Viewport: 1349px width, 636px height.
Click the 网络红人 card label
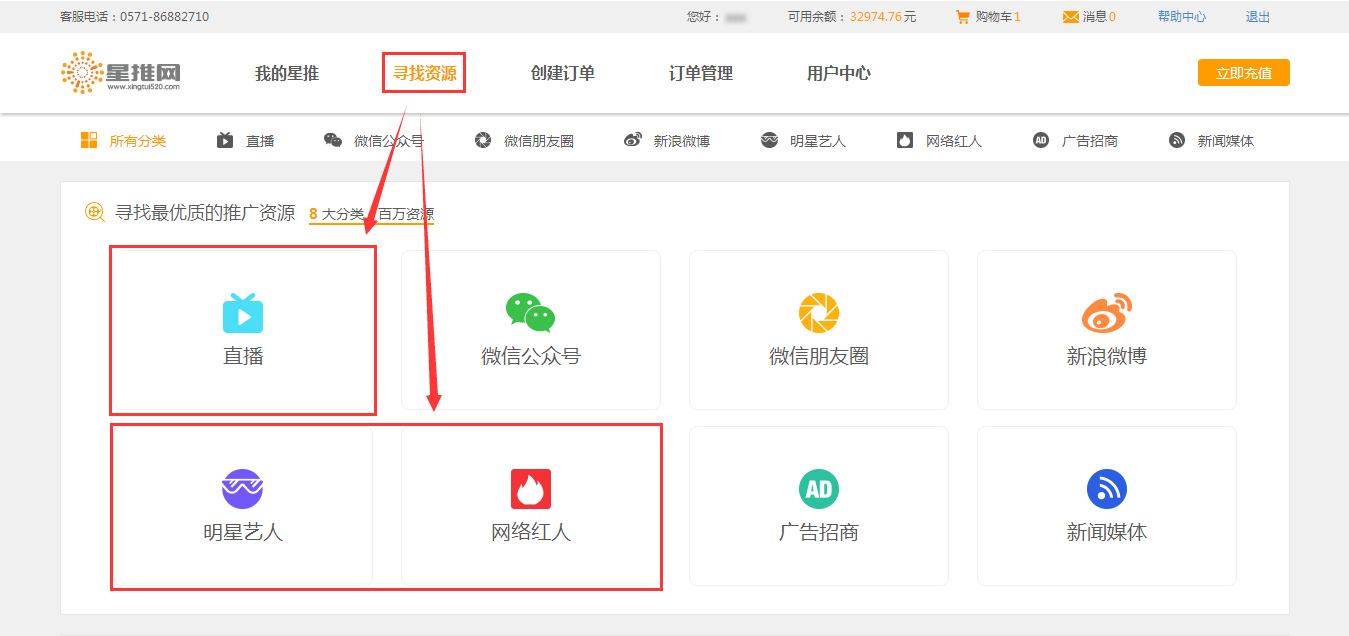click(531, 532)
